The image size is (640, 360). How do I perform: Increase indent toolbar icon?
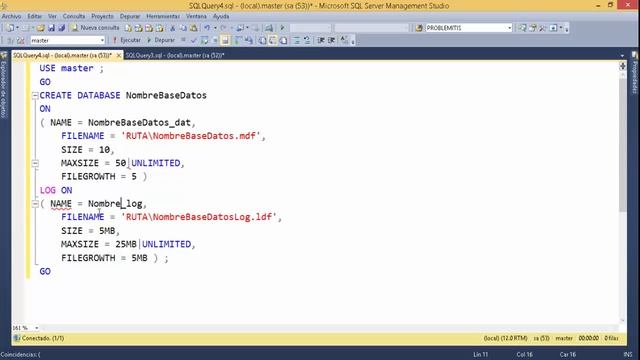pyautogui.click(x=331, y=40)
